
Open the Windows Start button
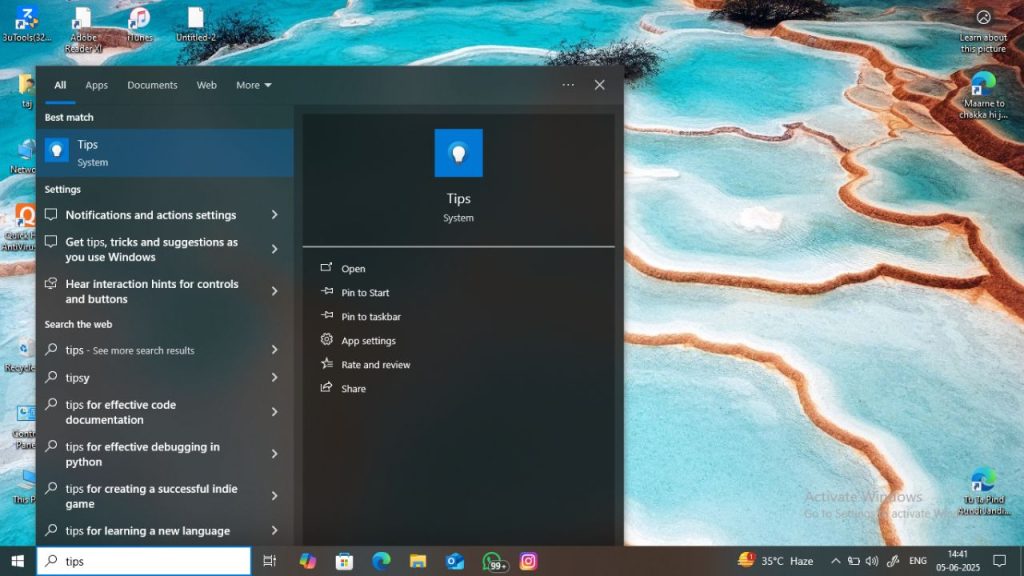point(18,561)
